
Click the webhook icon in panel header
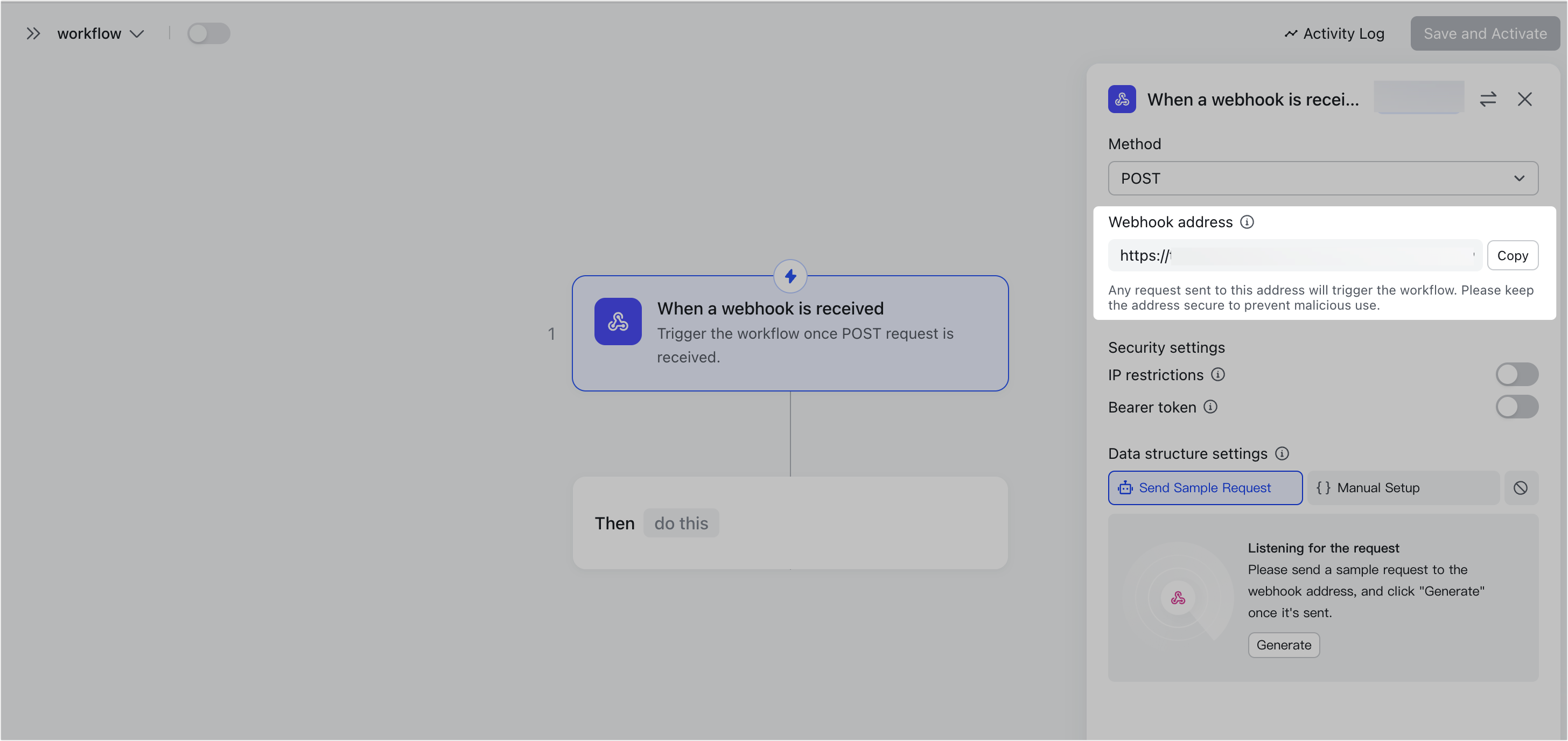click(x=1121, y=99)
